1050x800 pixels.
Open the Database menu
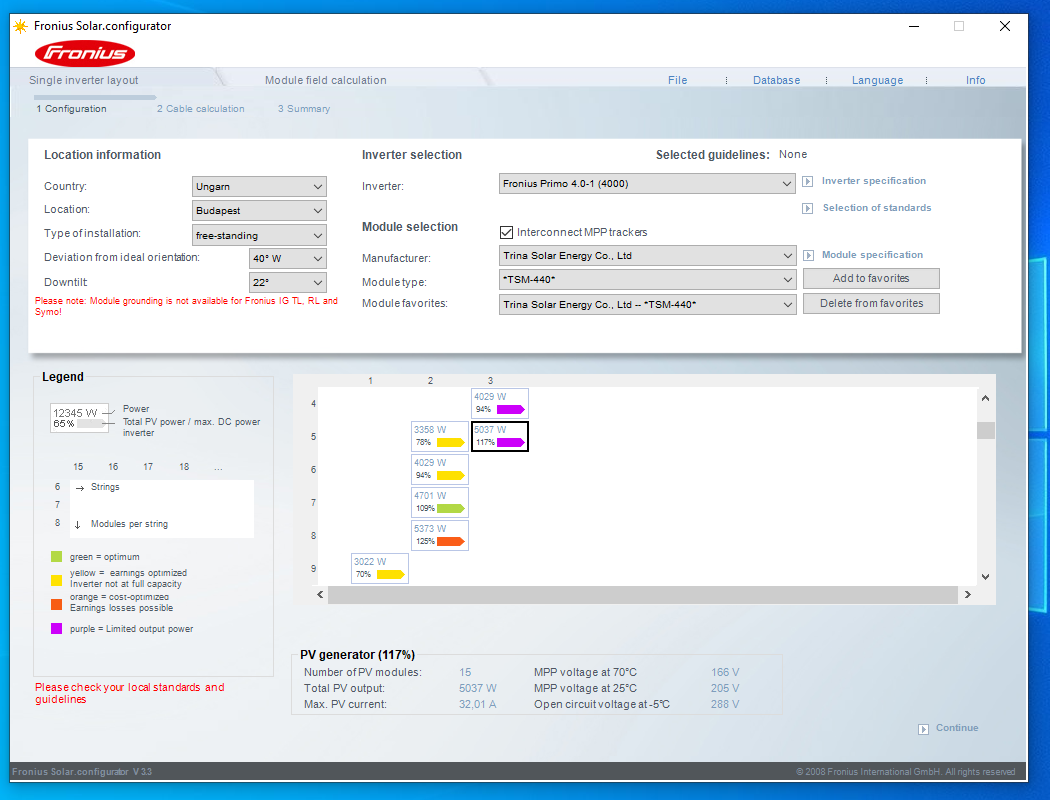point(776,80)
